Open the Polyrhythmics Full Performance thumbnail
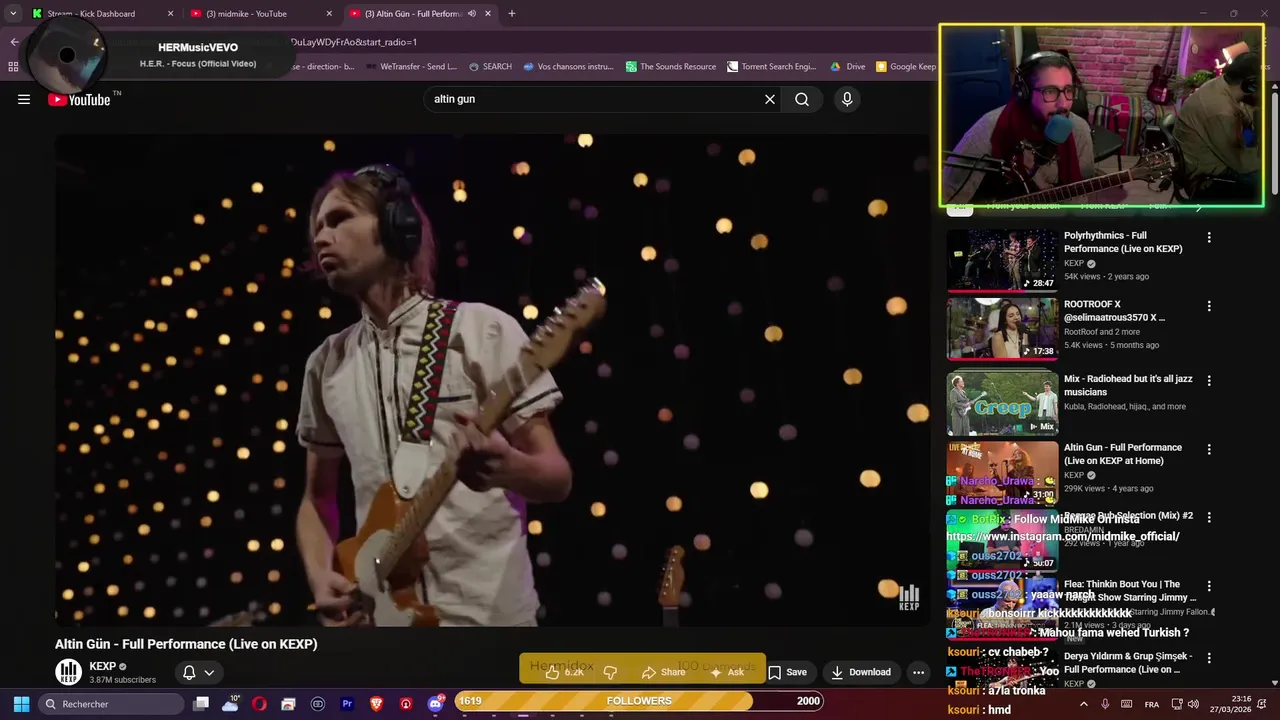Viewport: 1280px width, 720px height. click(x=1002, y=260)
